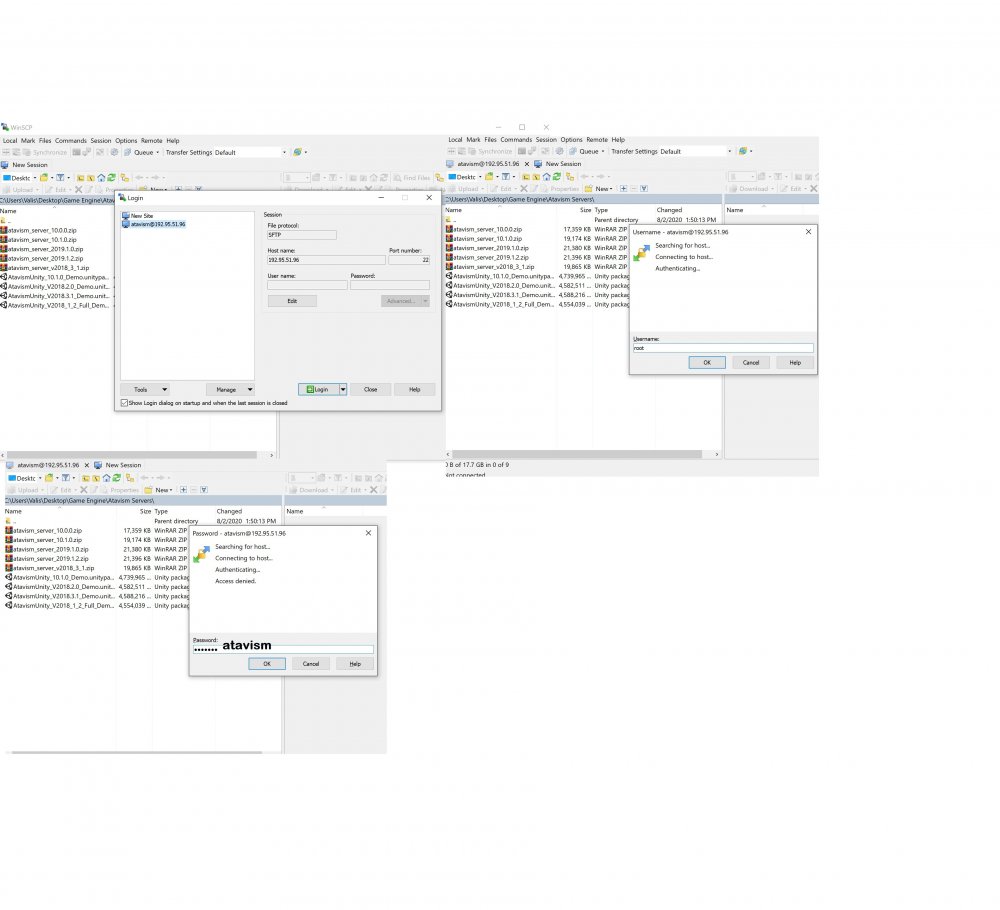This screenshot has height=910, width=1000.
Task: Click the Username input field containing root
Action: 722,348
